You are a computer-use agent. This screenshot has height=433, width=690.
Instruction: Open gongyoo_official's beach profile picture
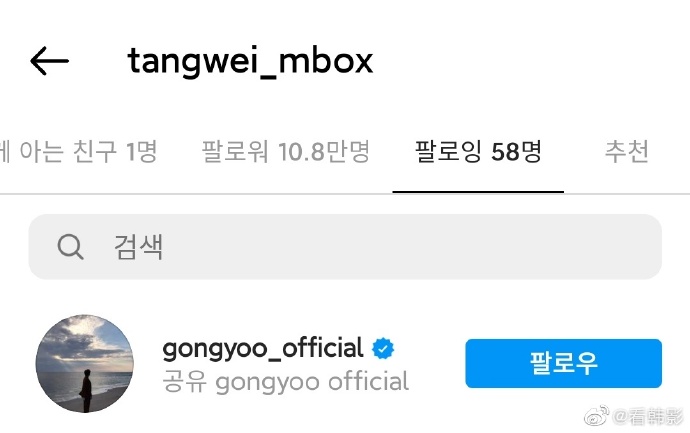click(84, 363)
